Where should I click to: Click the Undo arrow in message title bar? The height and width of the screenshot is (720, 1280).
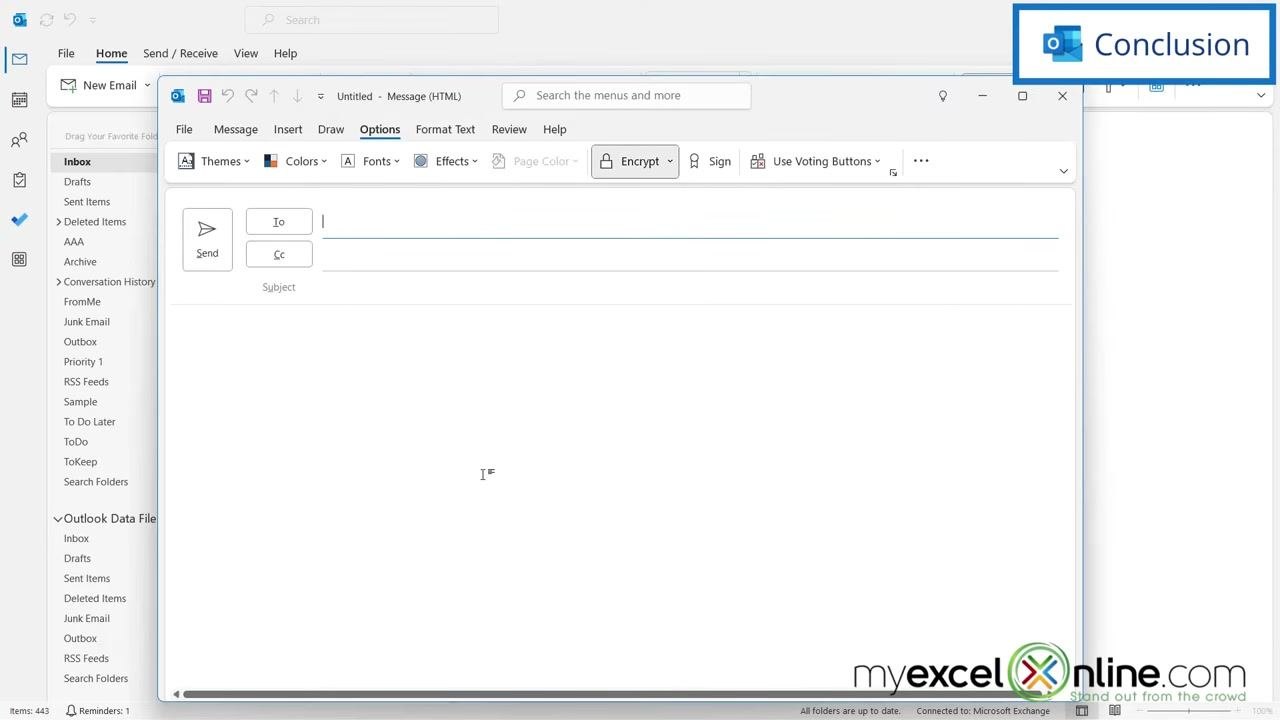tap(228, 96)
